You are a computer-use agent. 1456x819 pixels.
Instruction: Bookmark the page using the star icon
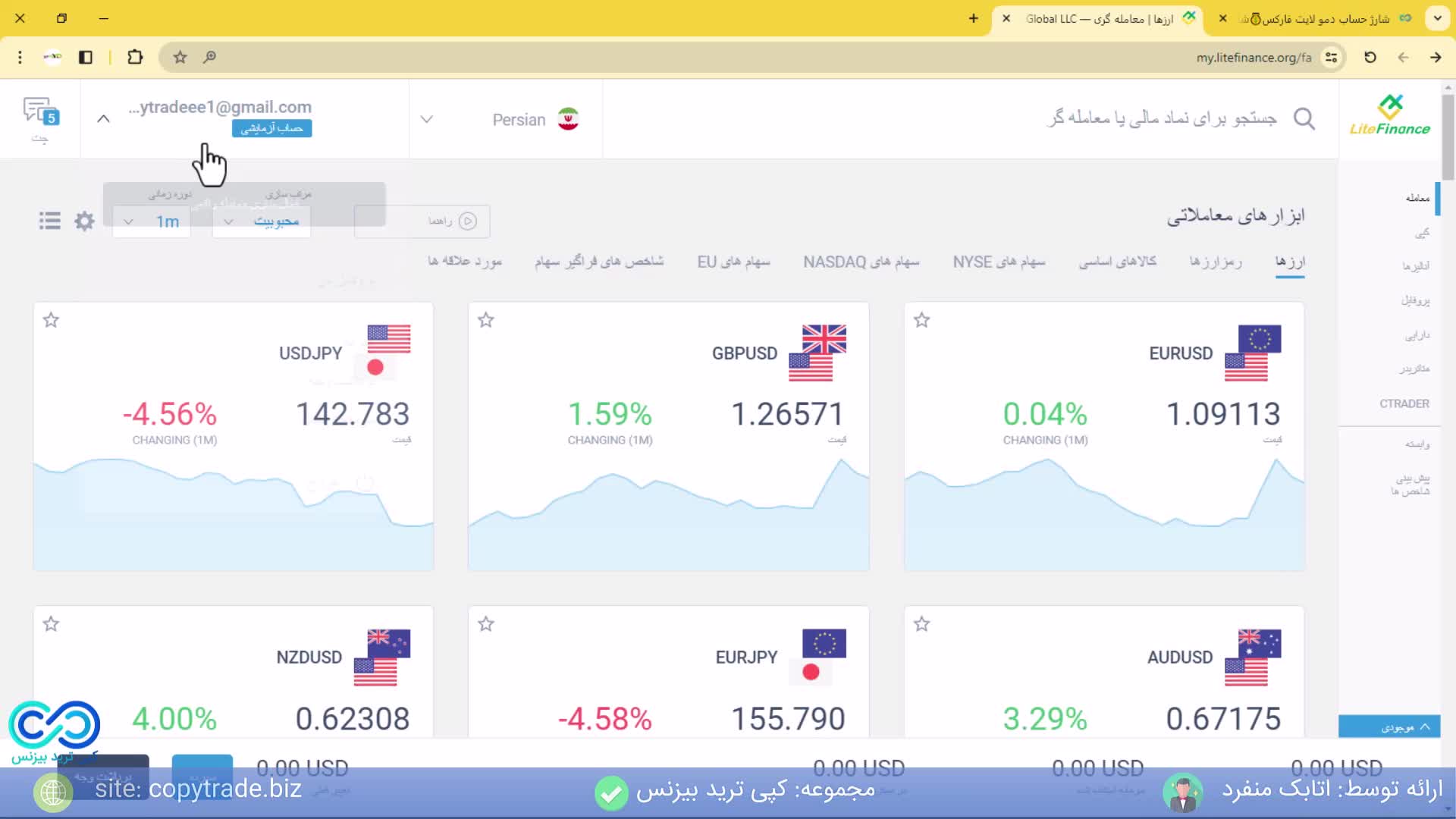[180, 57]
